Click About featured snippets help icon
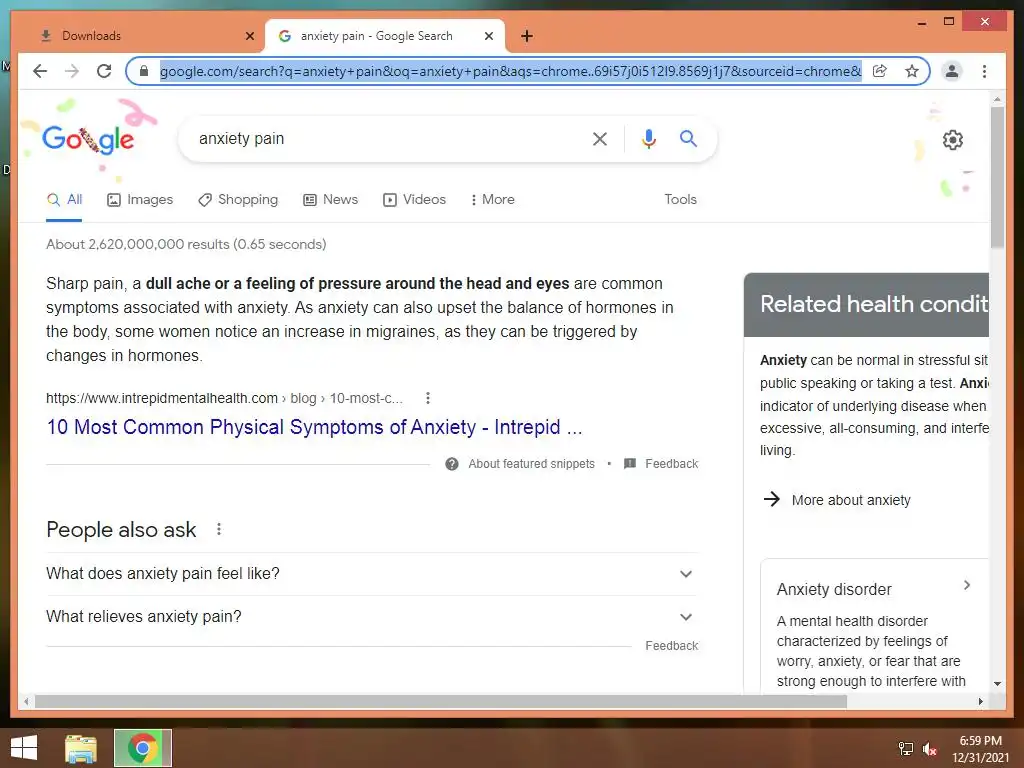Image resolution: width=1024 pixels, height=768 pixels. tap(452, 464)
